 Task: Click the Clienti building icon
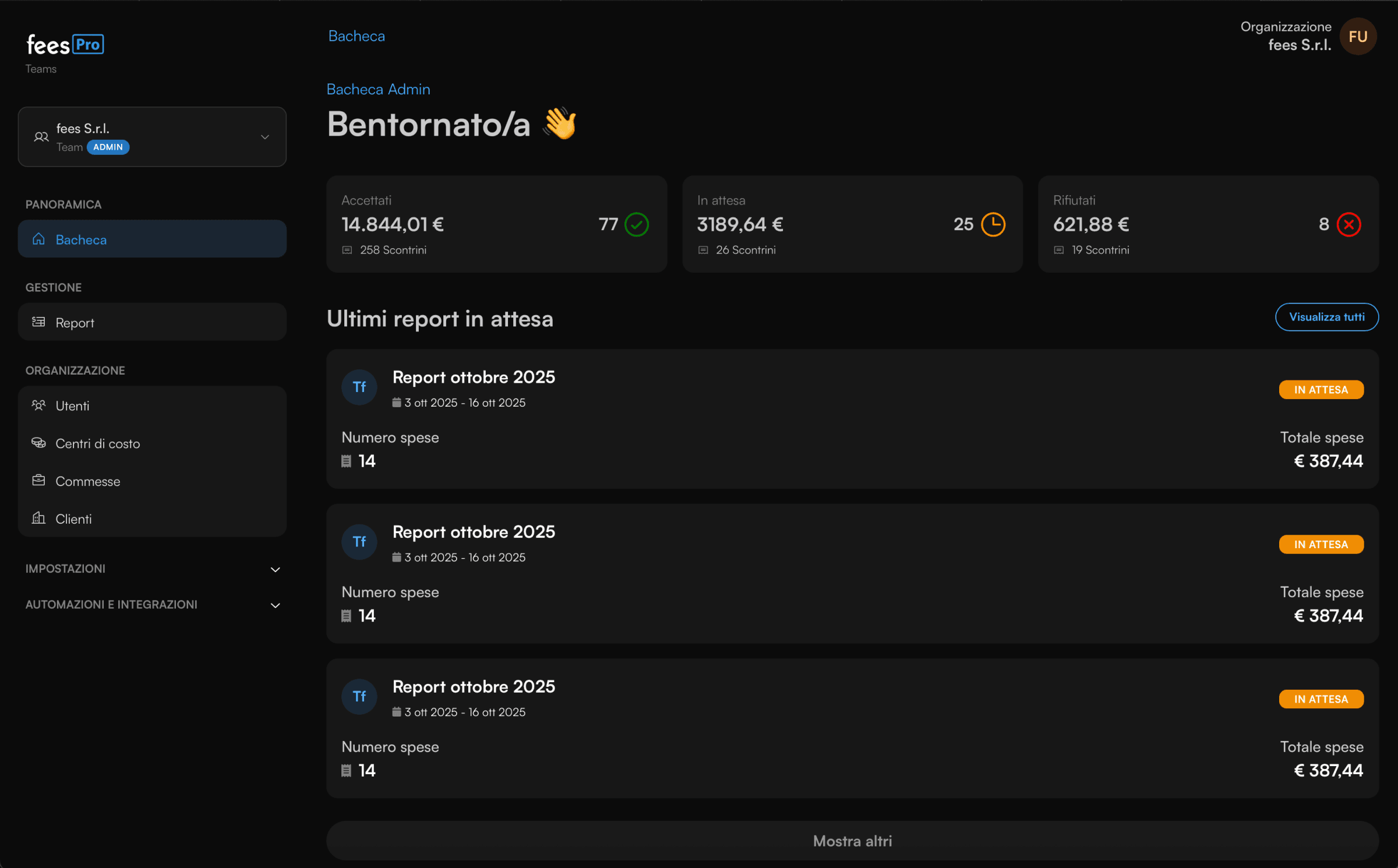[x=38, y=518]
